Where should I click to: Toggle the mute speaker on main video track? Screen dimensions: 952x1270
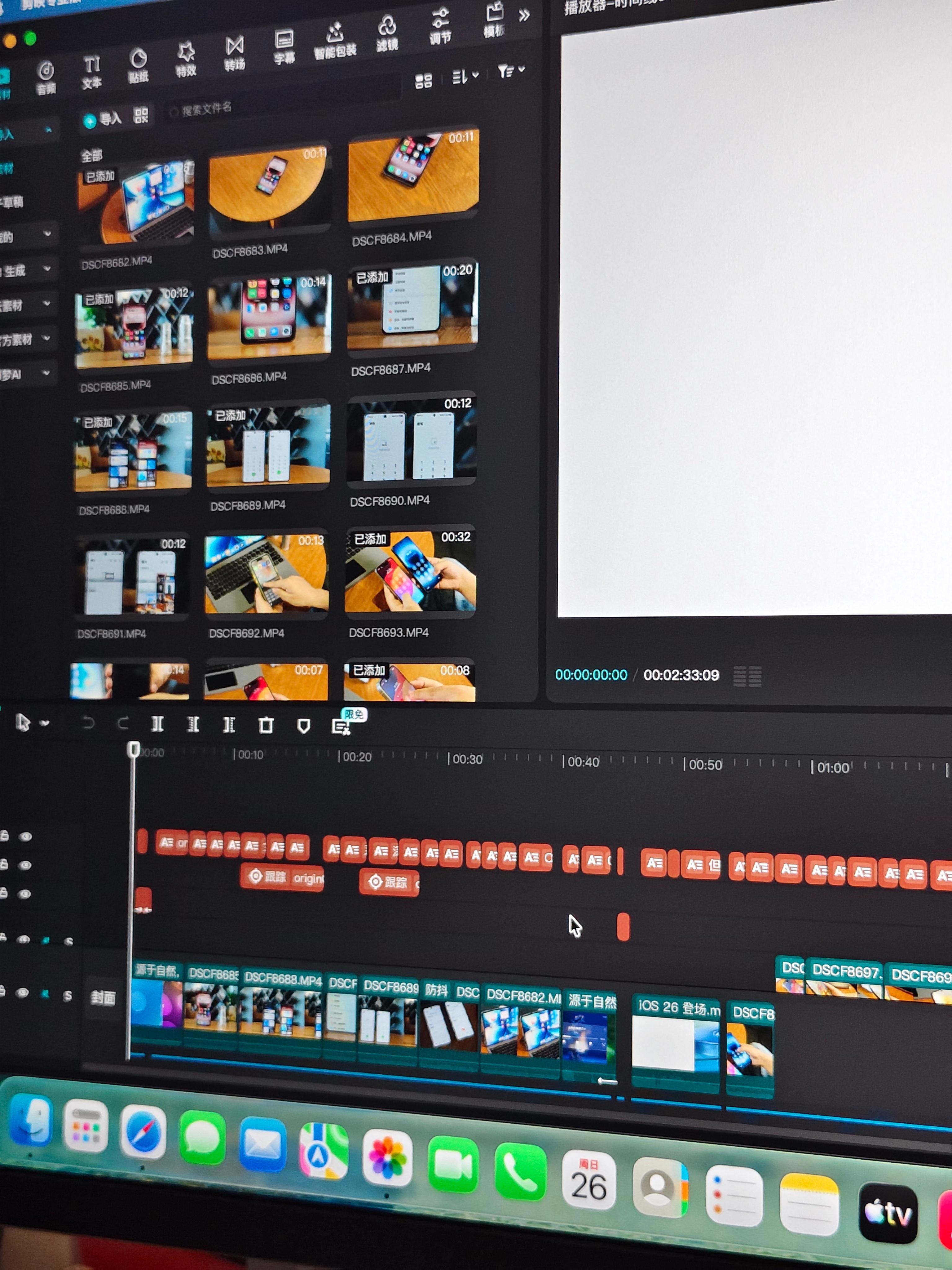click(x=45, y=994)
